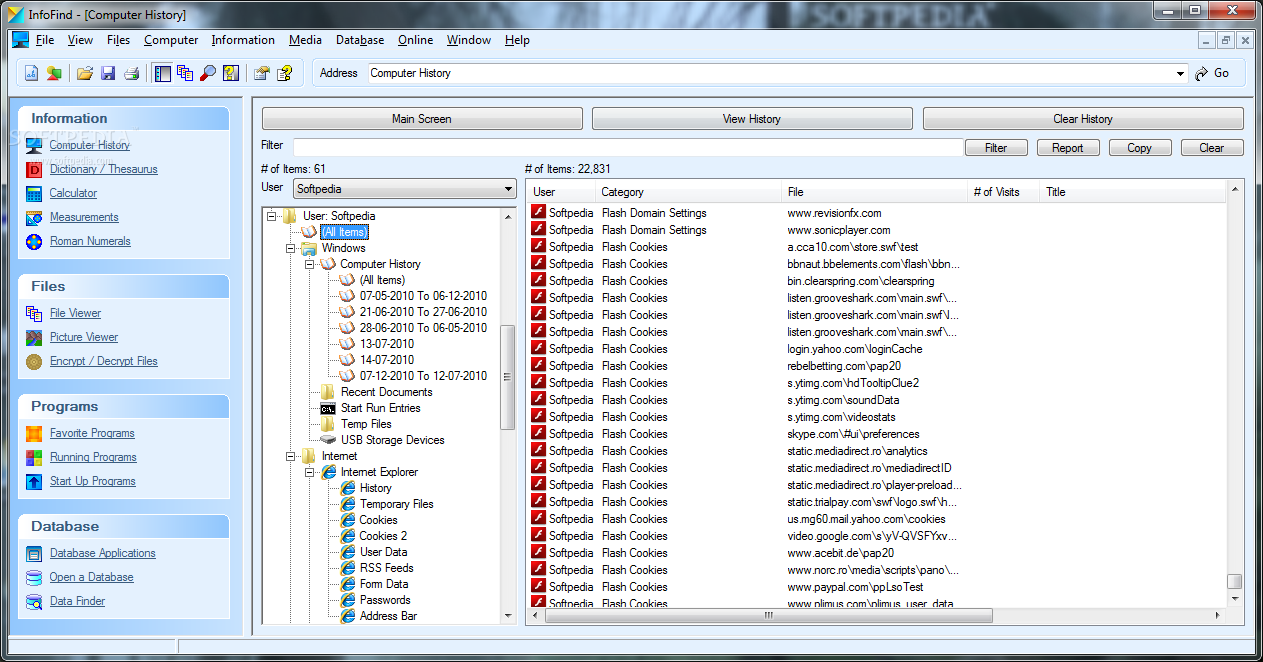Click the text document icon in the toolbar
The width and height of the screenshot is (1263, 662).
tap(31, 73)
